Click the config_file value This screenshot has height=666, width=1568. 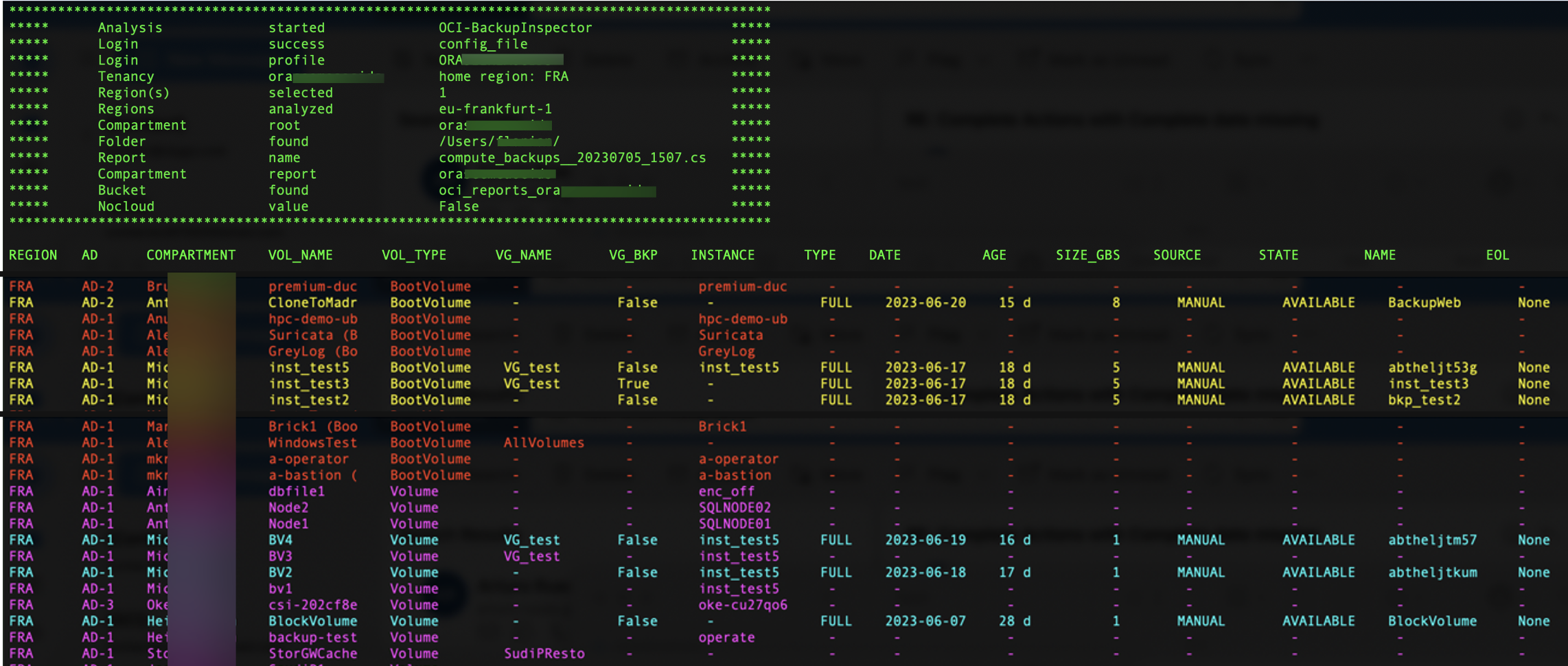[483, 44]
